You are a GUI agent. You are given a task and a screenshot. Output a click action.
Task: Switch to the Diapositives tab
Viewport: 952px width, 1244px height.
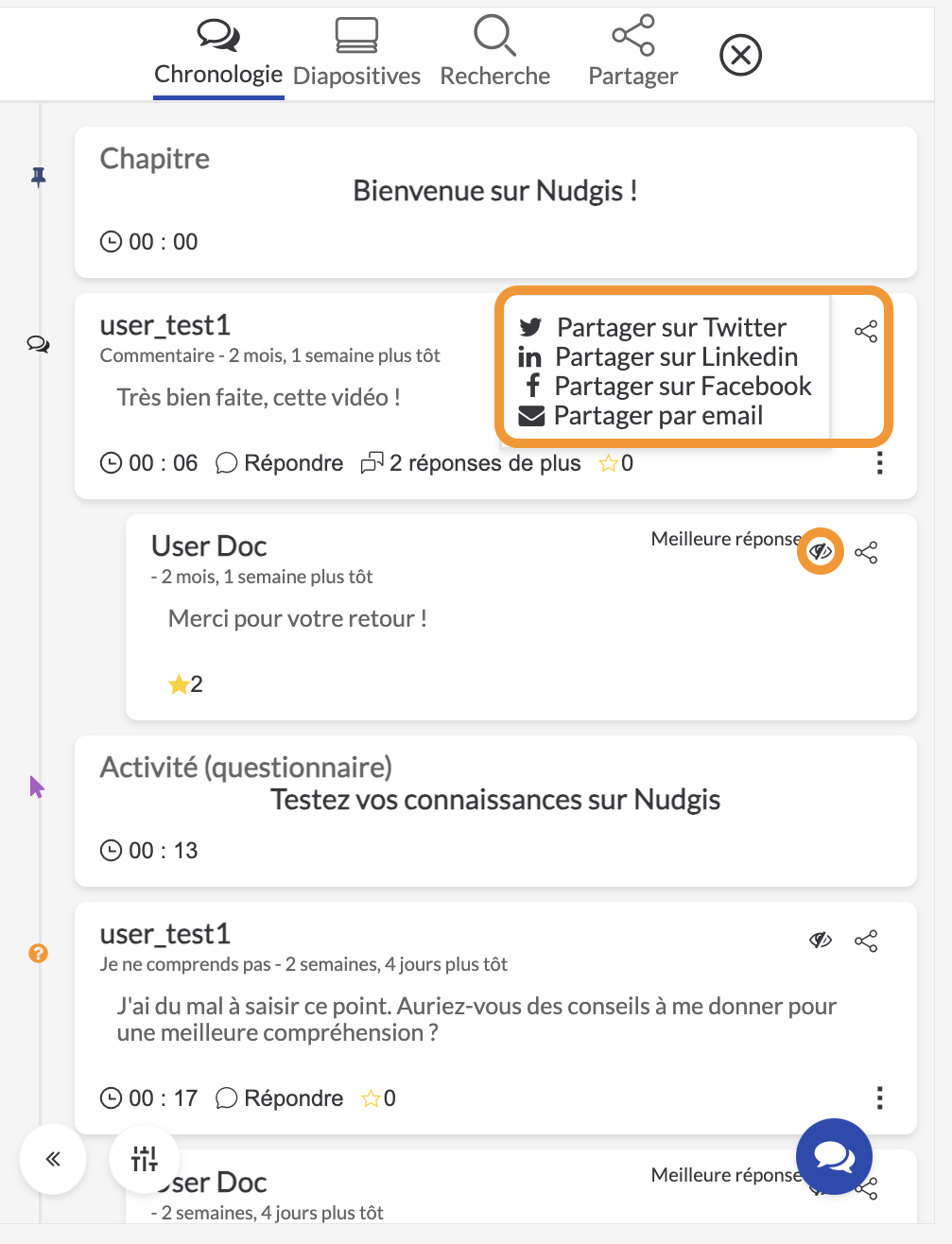pos(357,54)
